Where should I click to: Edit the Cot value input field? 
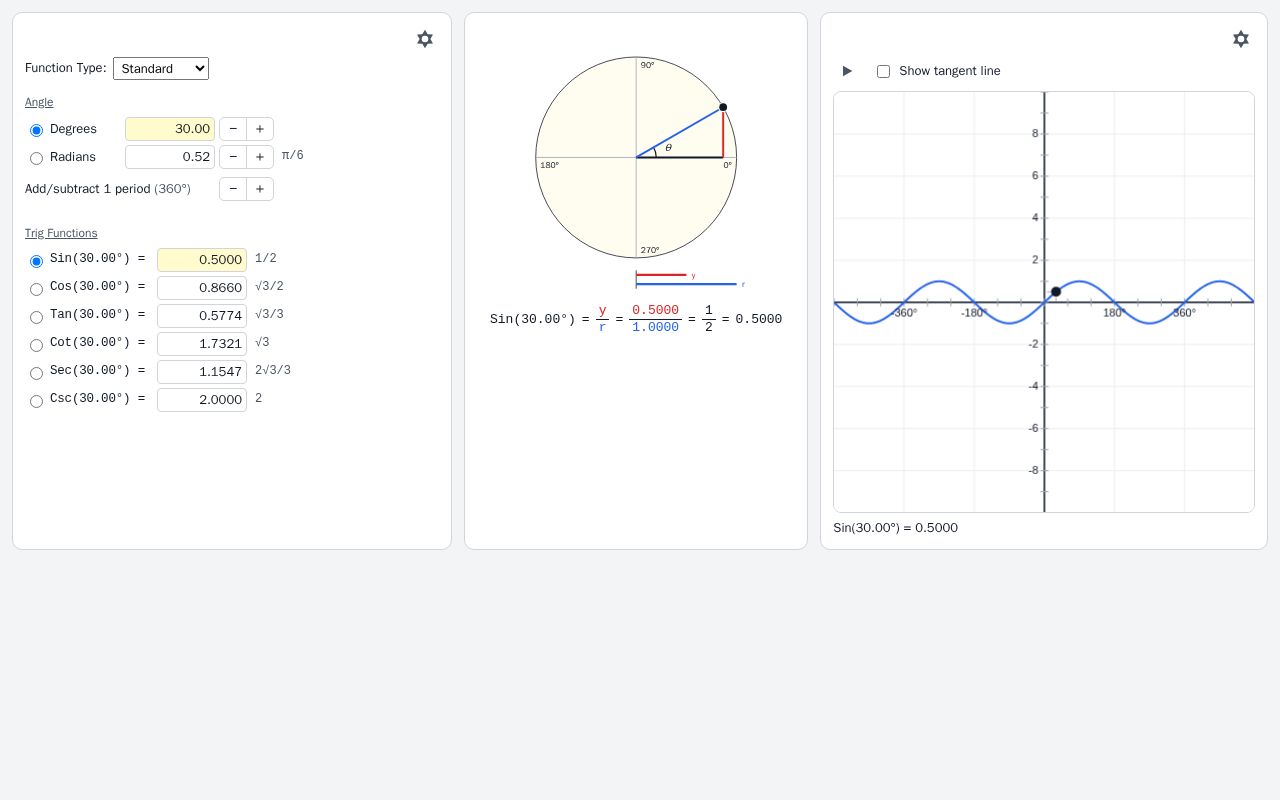[x=202, y=344]
